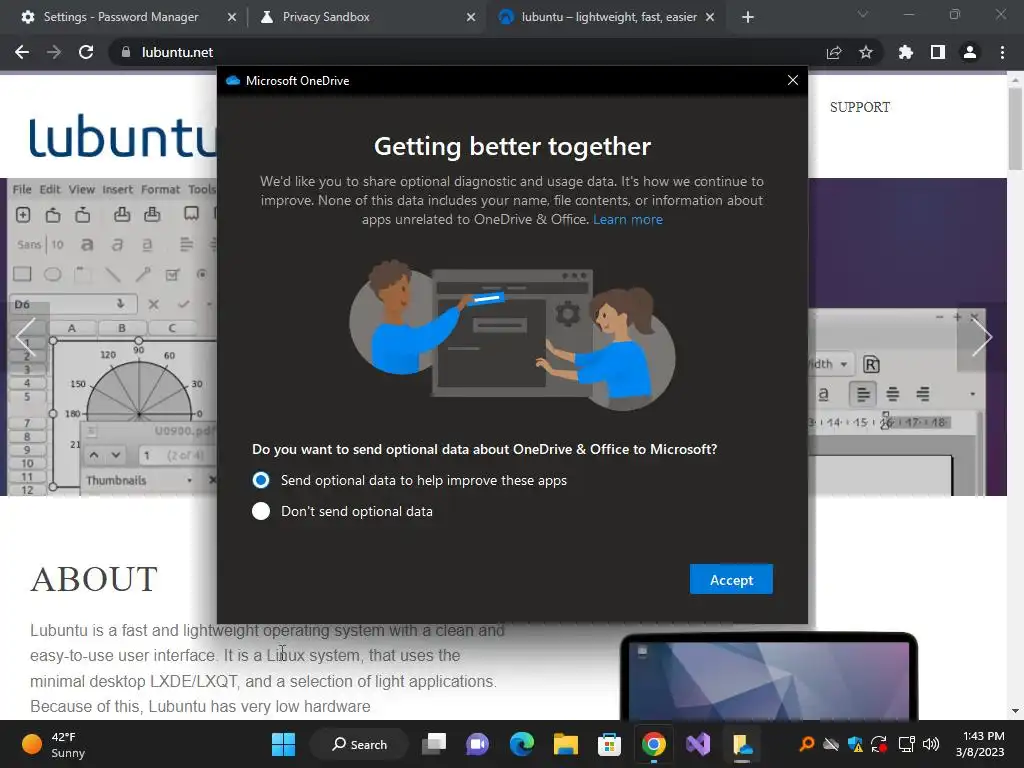Switch to Google Chrome in the taskbar

pos(653,744)
